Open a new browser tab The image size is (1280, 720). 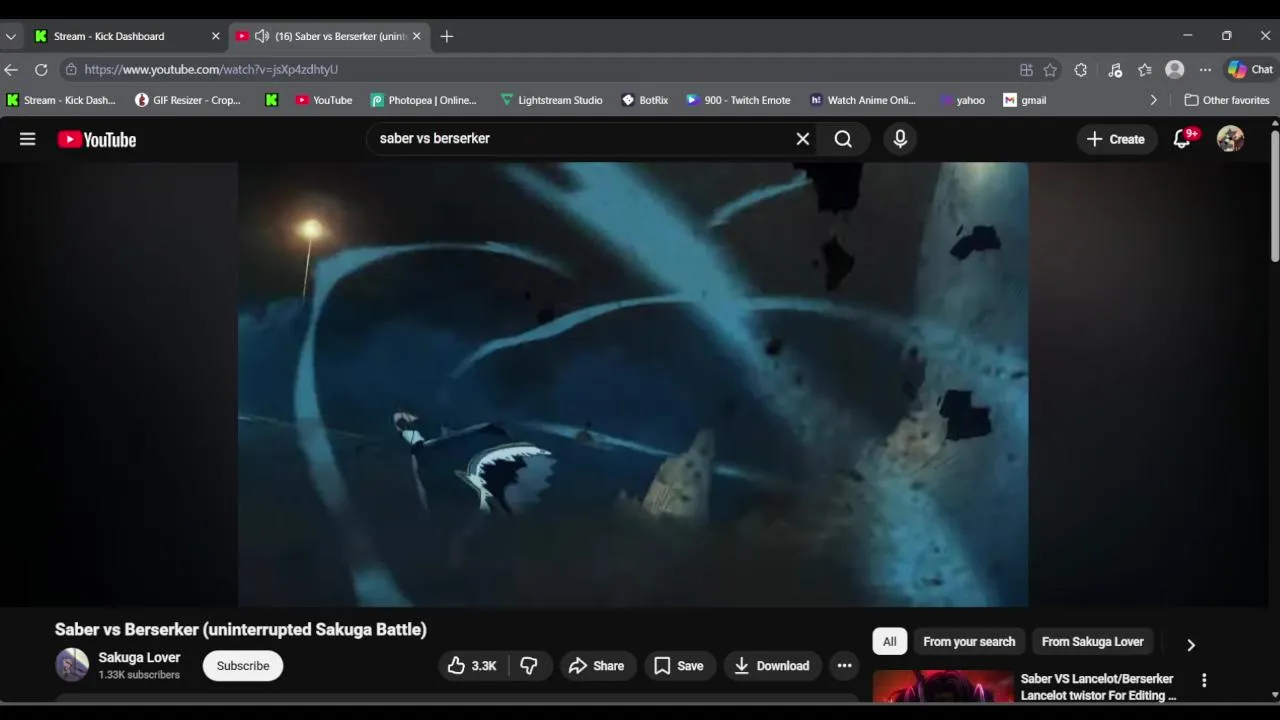click(447, 36)
